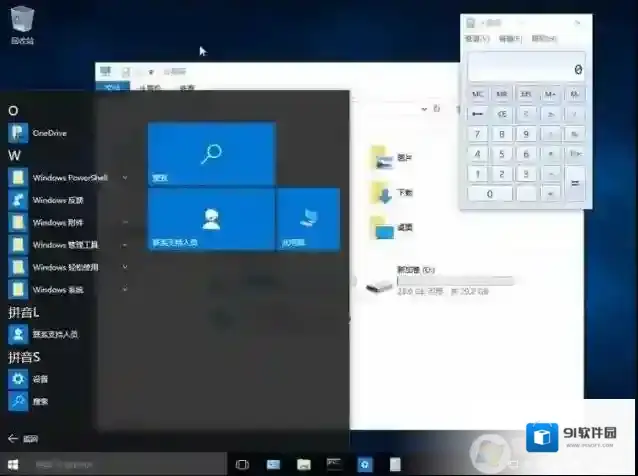Click the Task View taskbar icon

242,464
